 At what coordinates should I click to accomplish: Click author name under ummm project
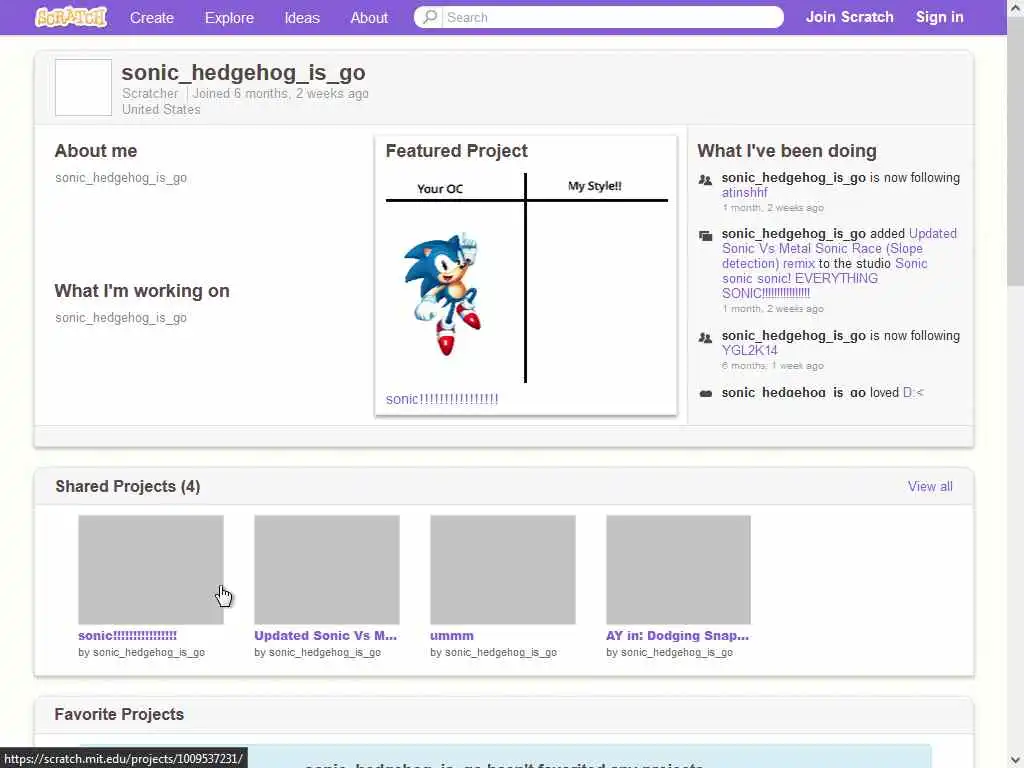pos(501,652)
